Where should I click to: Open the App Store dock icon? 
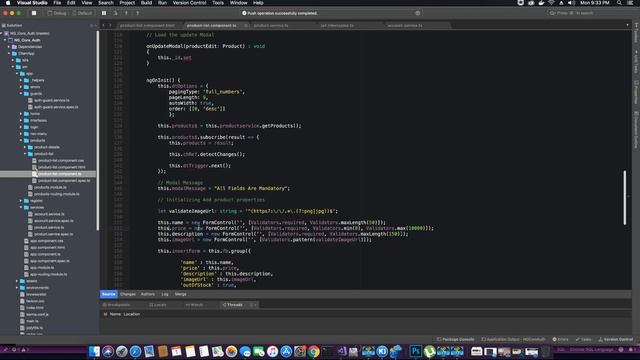(x=286, y=351)
